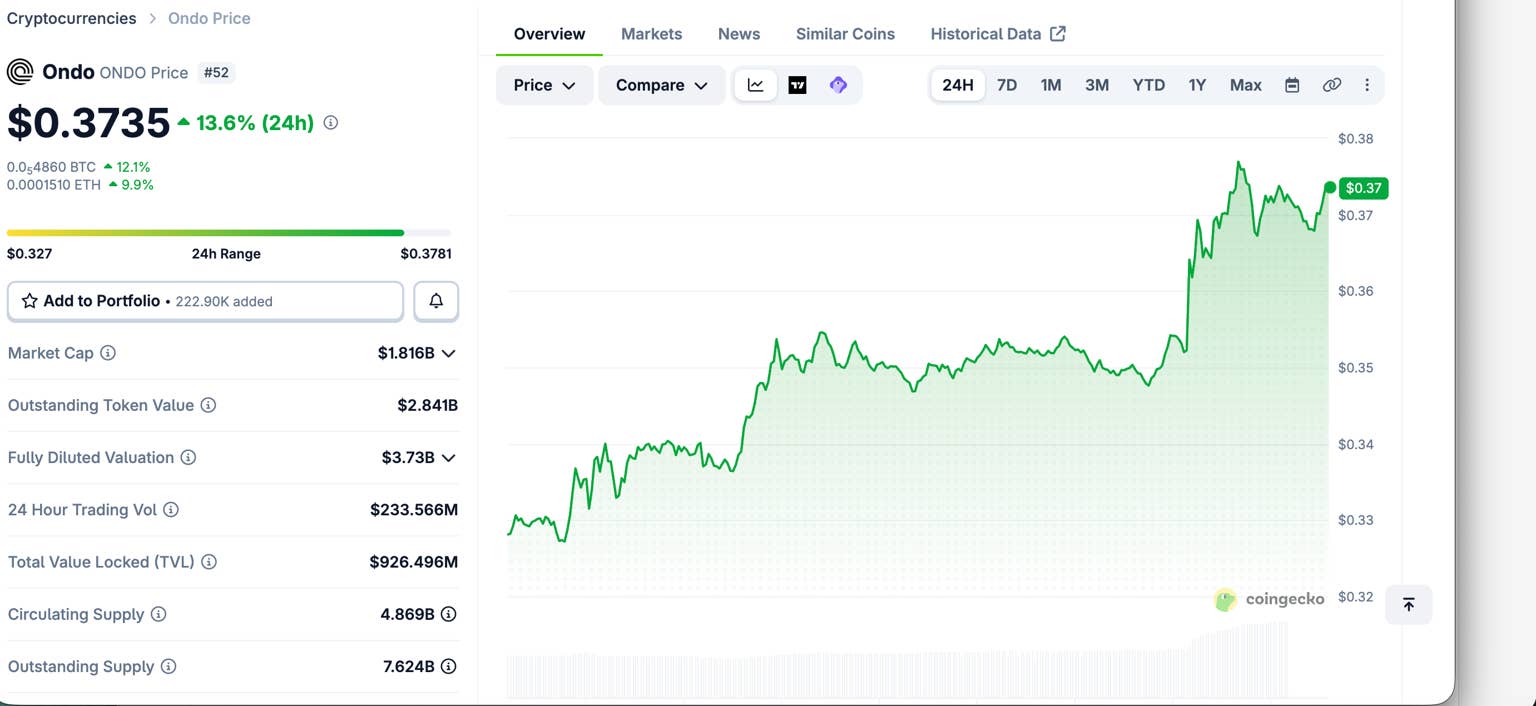Click the green $0.37 price marker
1536x706 pixels.
tap(1363, 188)
